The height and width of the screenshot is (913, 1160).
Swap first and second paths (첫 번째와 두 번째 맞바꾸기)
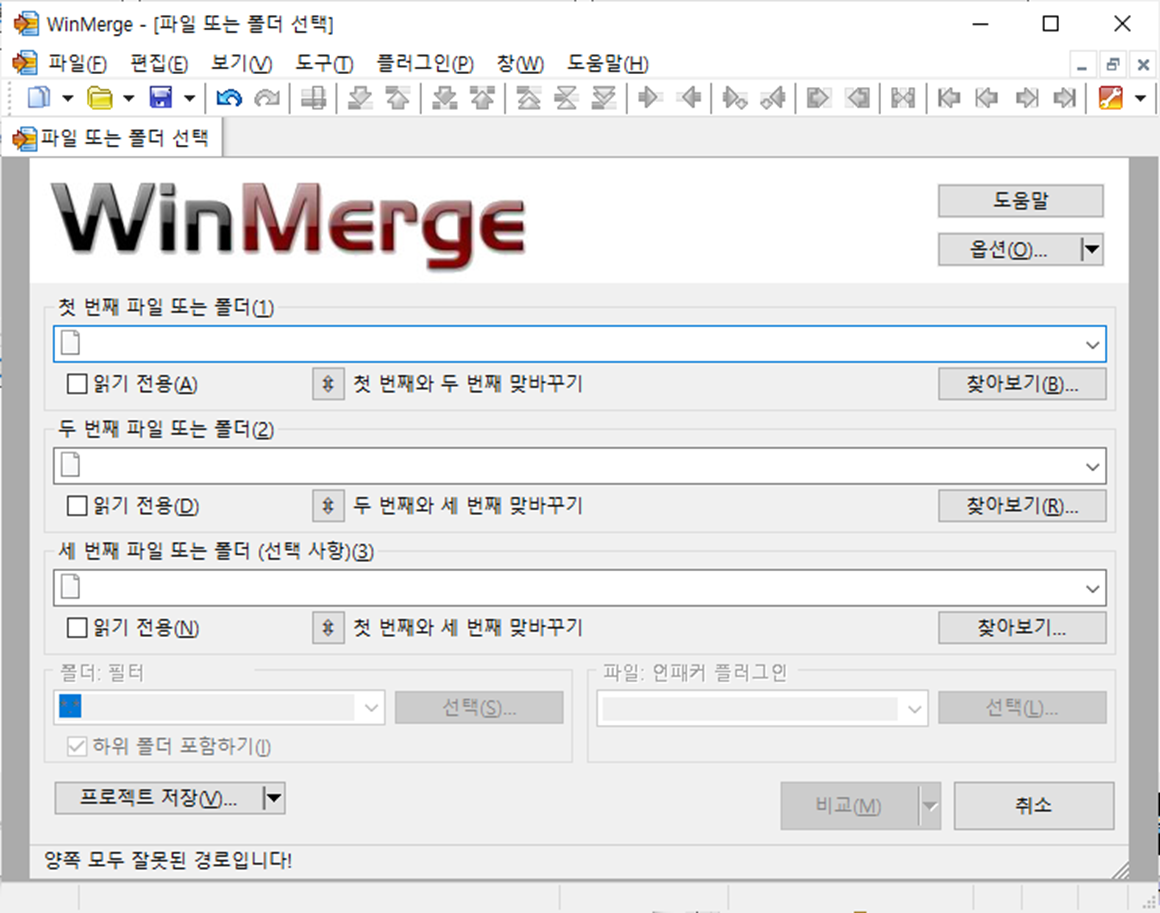coord(328,384)
